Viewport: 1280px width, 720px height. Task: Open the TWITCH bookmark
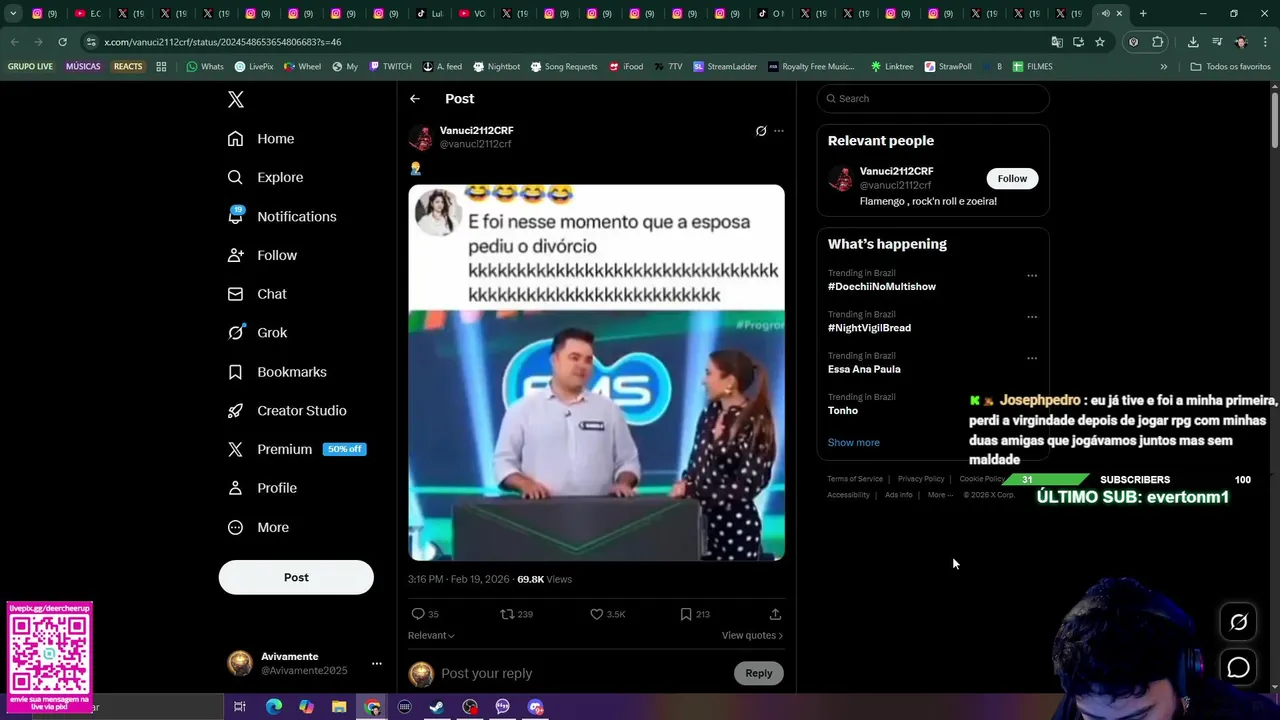pyautogui.click(x=390, y=67)
